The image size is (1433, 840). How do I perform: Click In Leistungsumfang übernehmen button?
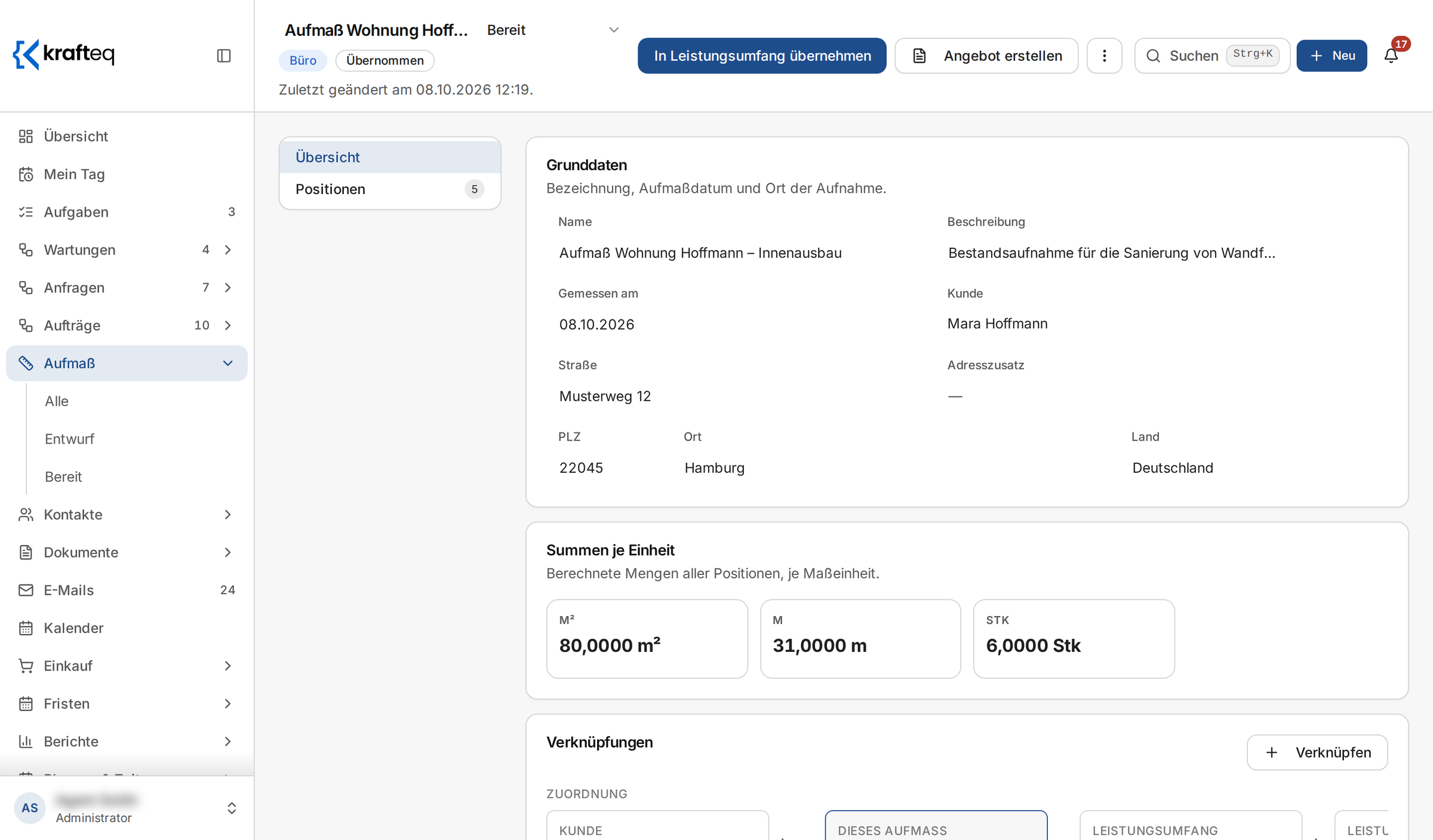pos(762,56)
